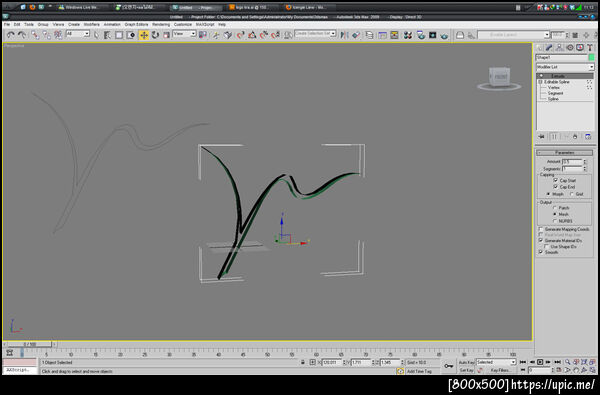Open the Utilities command panel tab
Image resolution: width=600 pixels, height=395 pixels.
[590, 47]
